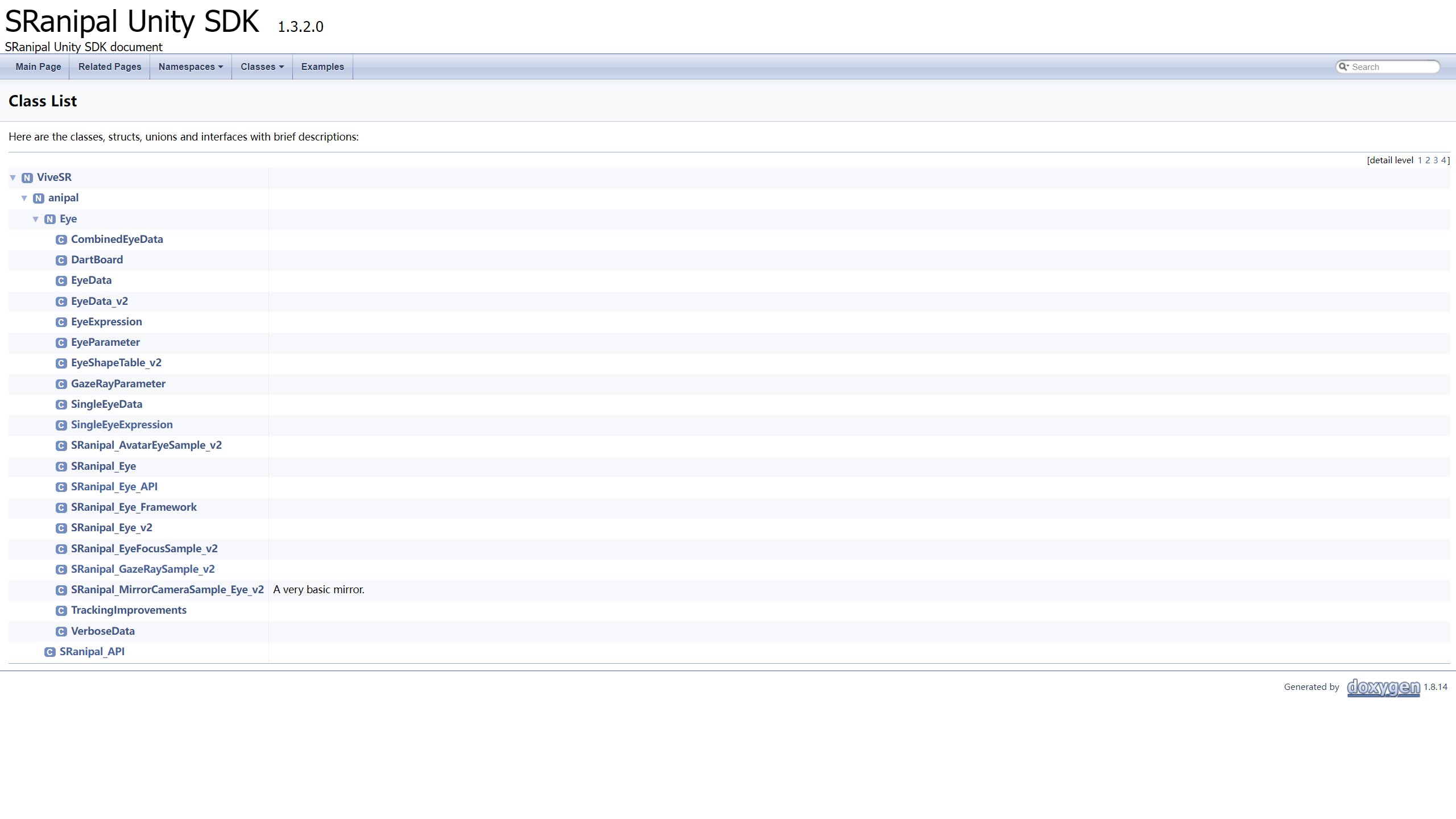The width and height of the screenshot is (1456, 819).
Task: Click the GazeRayParameter class icon
Action: tap(62, 383)
